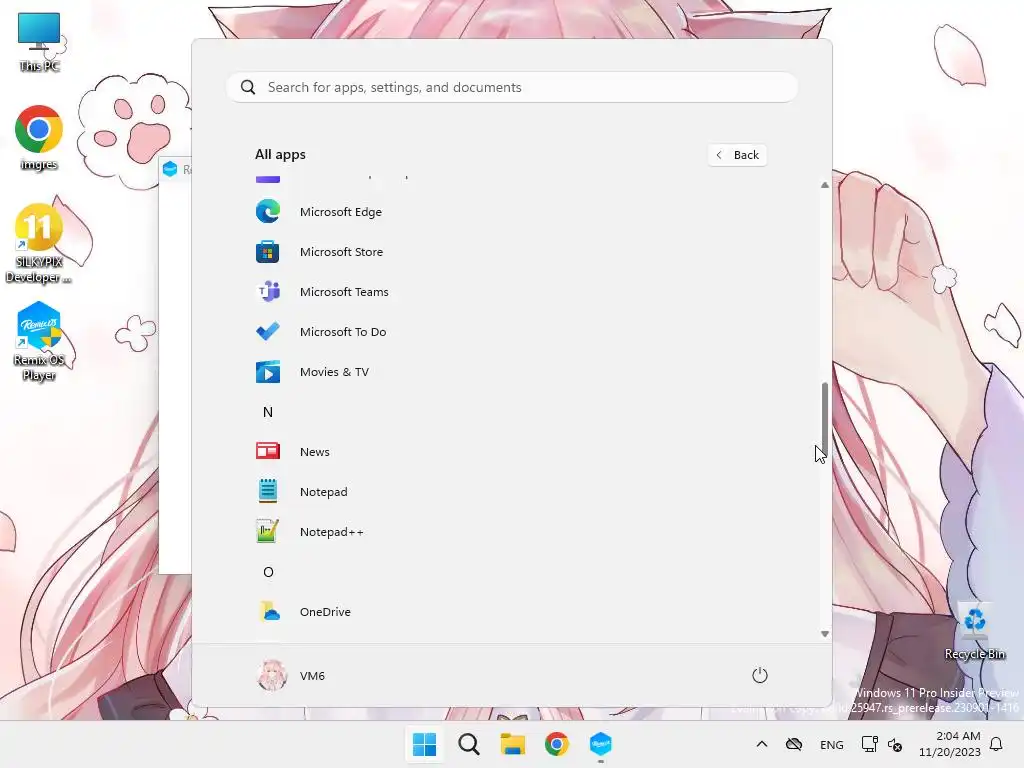Jump to letter O section header
The width and height of the screenshot is (1024, 768).
268,571
